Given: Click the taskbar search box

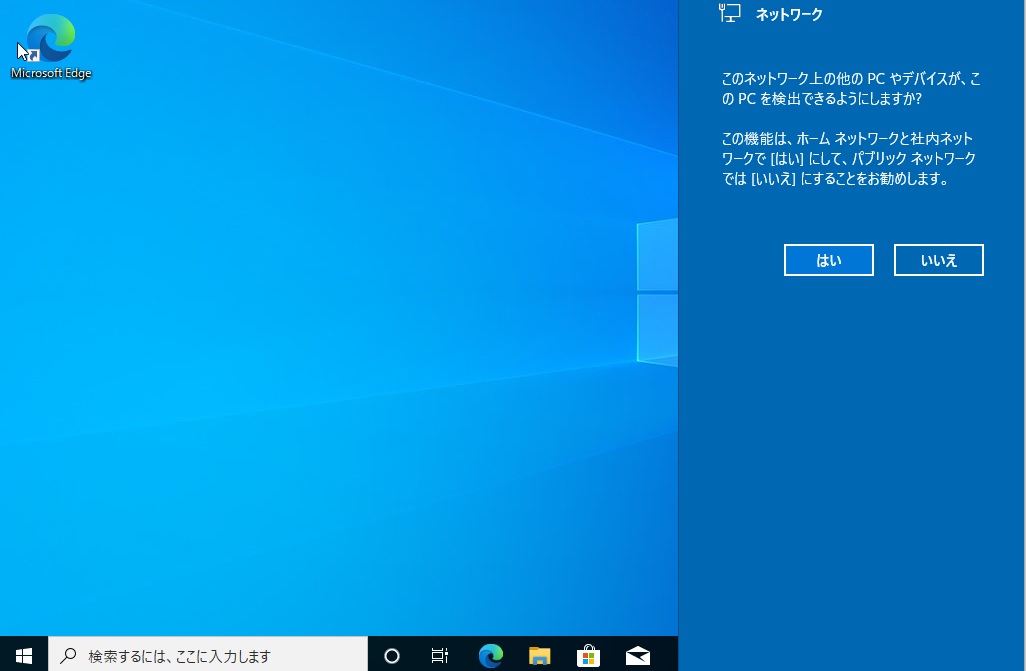Looking at the screenshot, I should [x=208, y=655].
